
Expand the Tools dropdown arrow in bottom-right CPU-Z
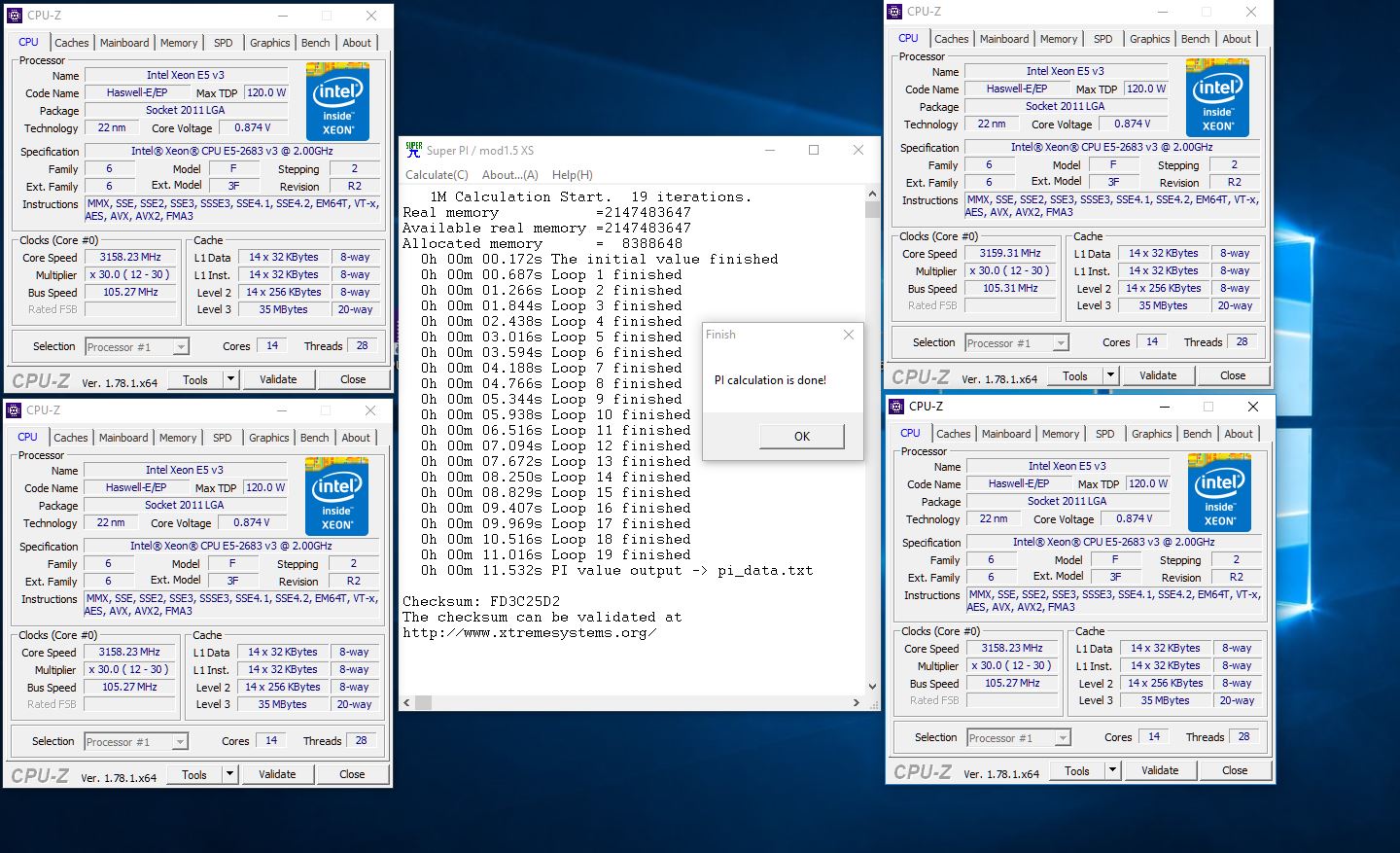[x=1112, y=770]
